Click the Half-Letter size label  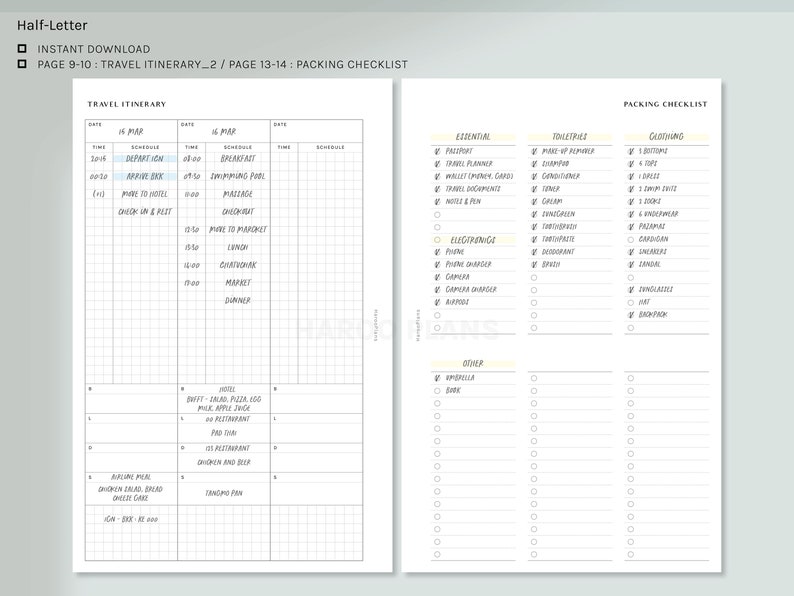pos(52,25)
